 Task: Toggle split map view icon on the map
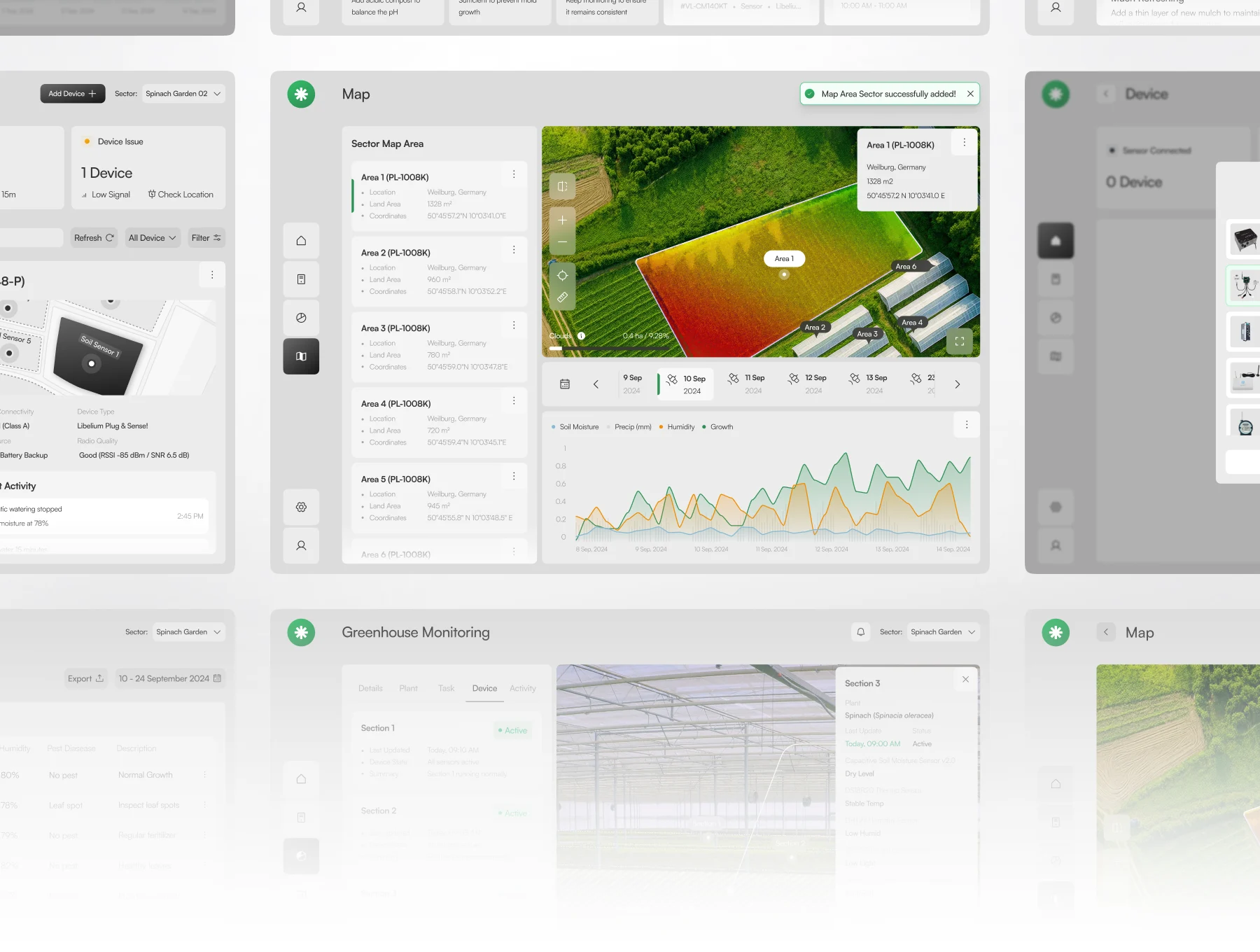(562, 186)
